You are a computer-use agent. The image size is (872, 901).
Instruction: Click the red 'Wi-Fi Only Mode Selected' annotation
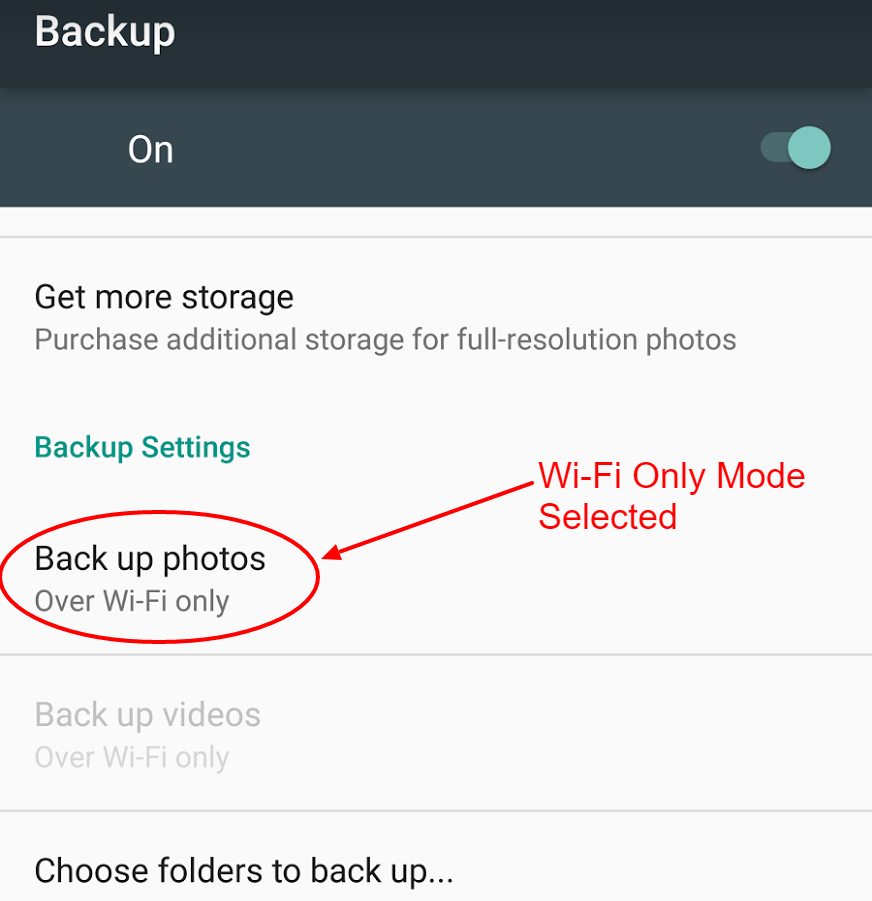[x=672, y=496]
